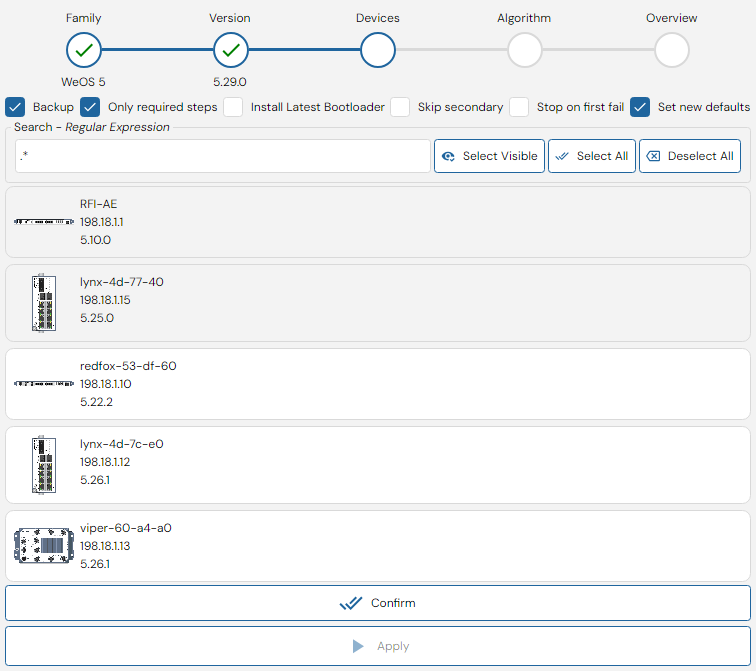This screenshot has width=756, height=671.
Task: Click the Algorithm step label
Action: 524,18
